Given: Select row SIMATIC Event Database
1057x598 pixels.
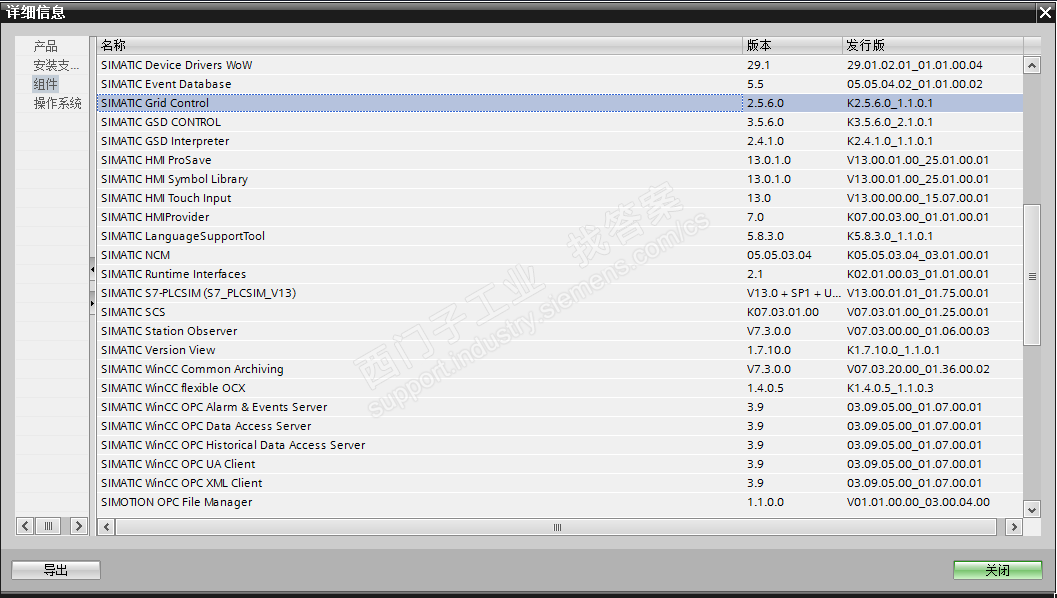Looking at the screenshot, I should pos(560,84).
